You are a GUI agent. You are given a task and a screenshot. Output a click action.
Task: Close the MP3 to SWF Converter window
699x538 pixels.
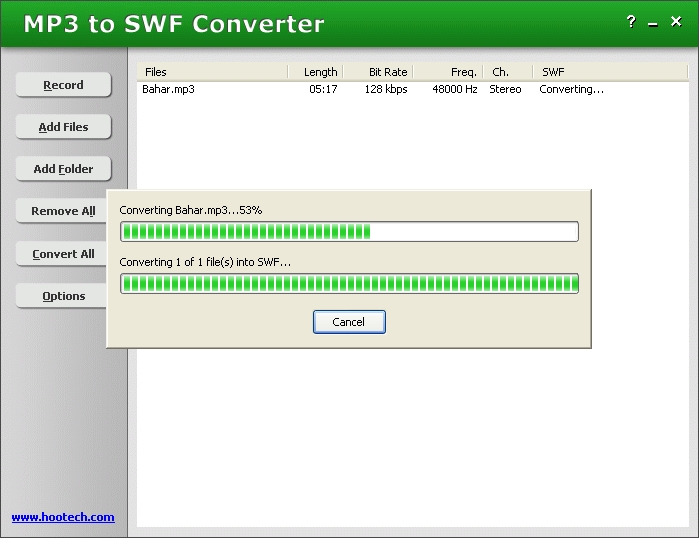click(x=677, y=22)
